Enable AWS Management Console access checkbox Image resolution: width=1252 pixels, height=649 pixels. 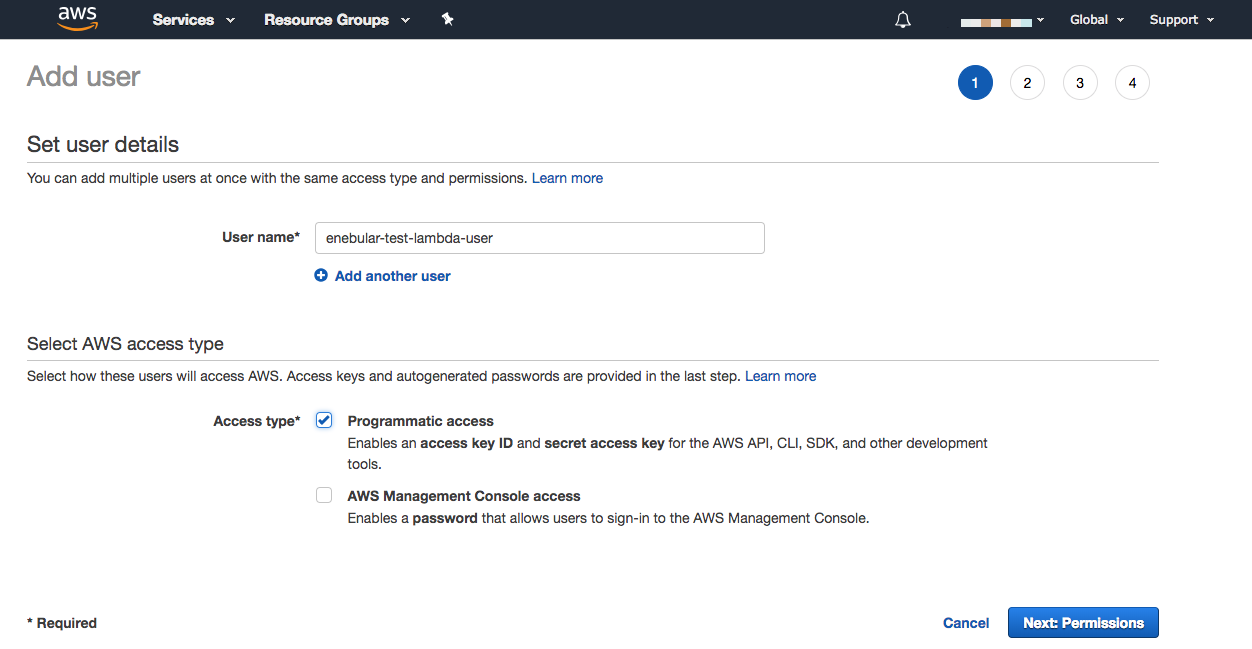[x=324, y=495]
